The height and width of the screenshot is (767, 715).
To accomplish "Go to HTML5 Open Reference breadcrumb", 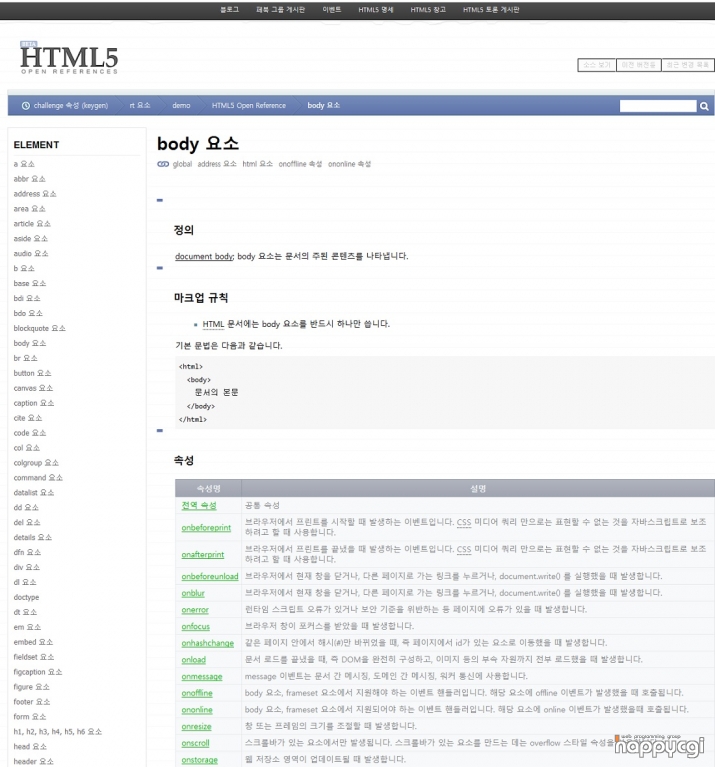I will (248, 106).
